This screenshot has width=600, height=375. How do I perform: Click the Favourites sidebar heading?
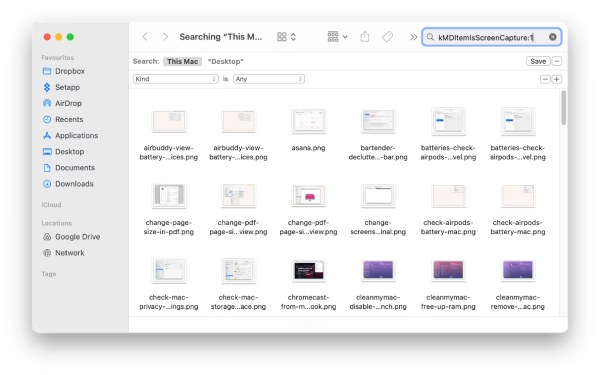pos(57,57)
